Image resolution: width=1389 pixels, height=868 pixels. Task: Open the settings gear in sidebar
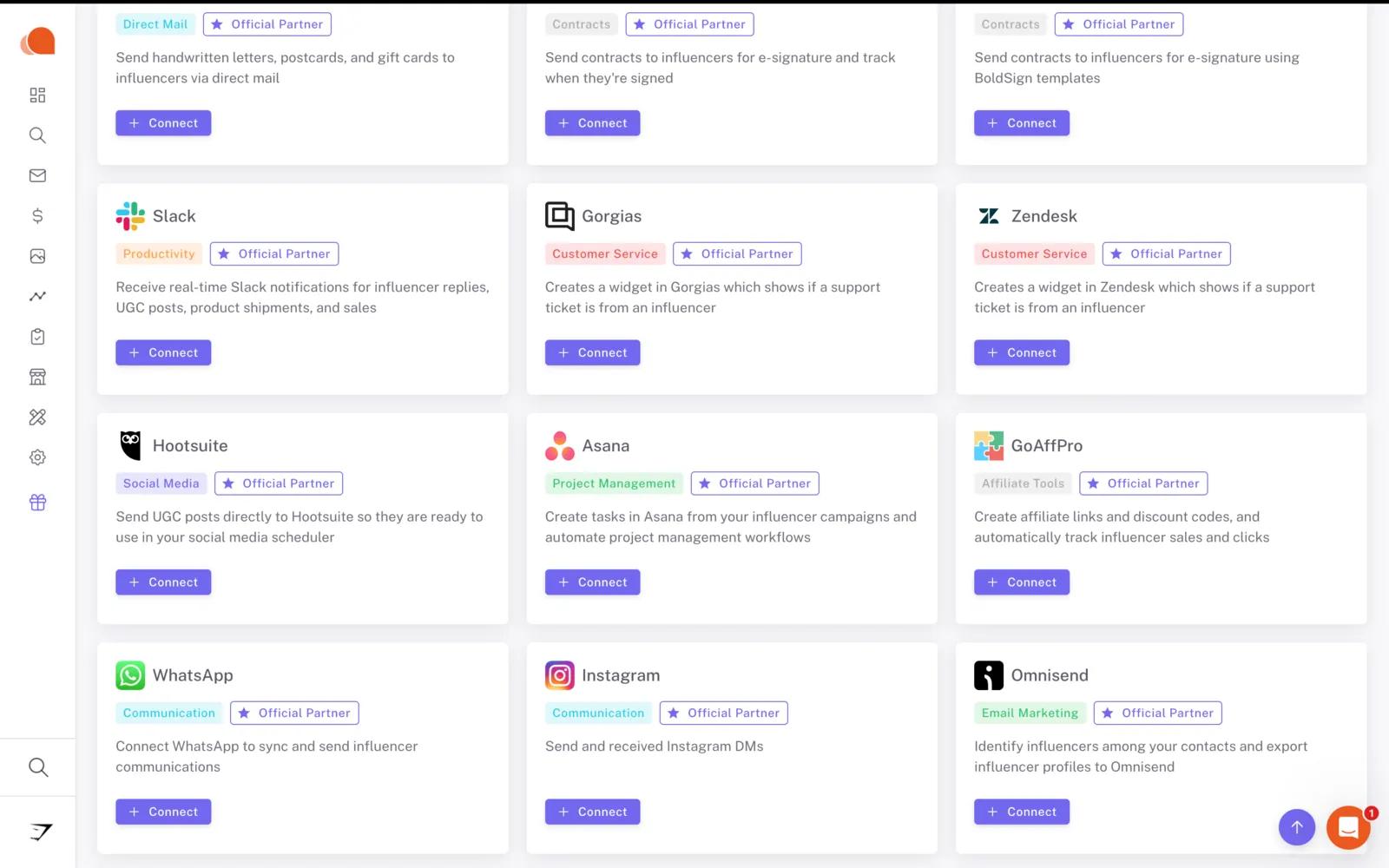coord(37,457)
